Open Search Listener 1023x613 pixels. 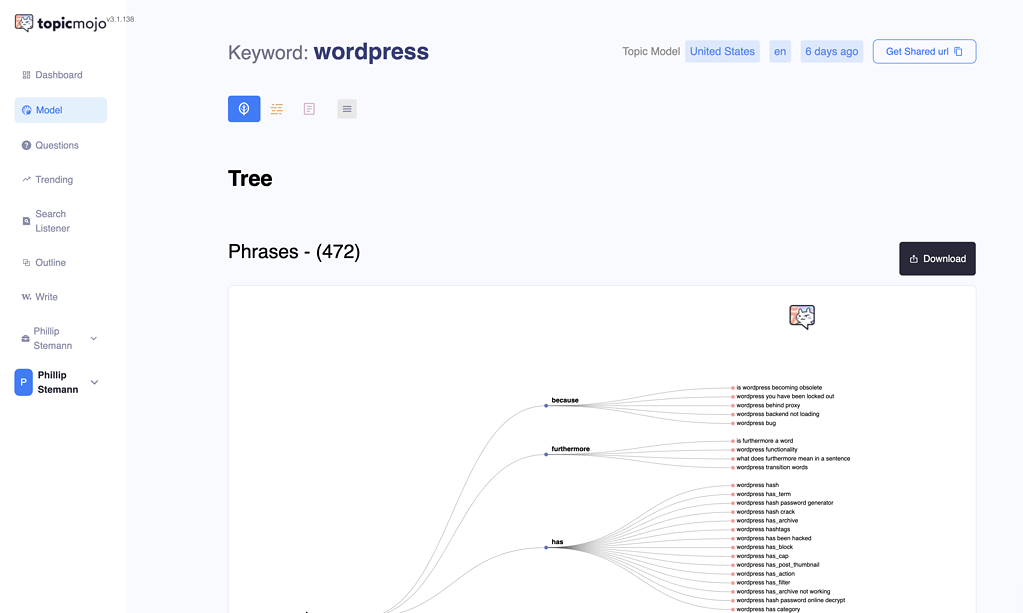pos(52,221)
